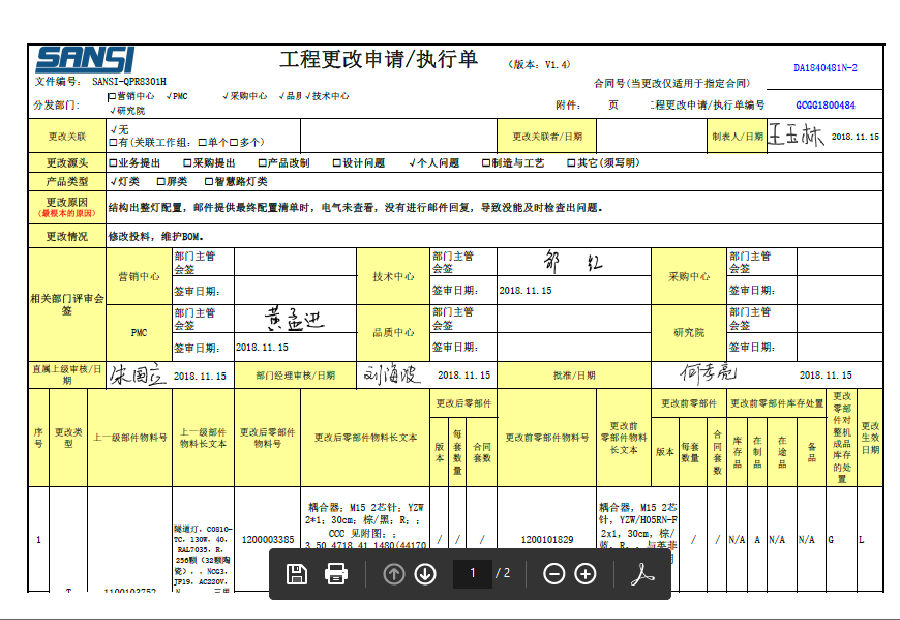Check the 产品改制 checkbox
The height and width of the screenshot is (620, 900).
point(262,163)
